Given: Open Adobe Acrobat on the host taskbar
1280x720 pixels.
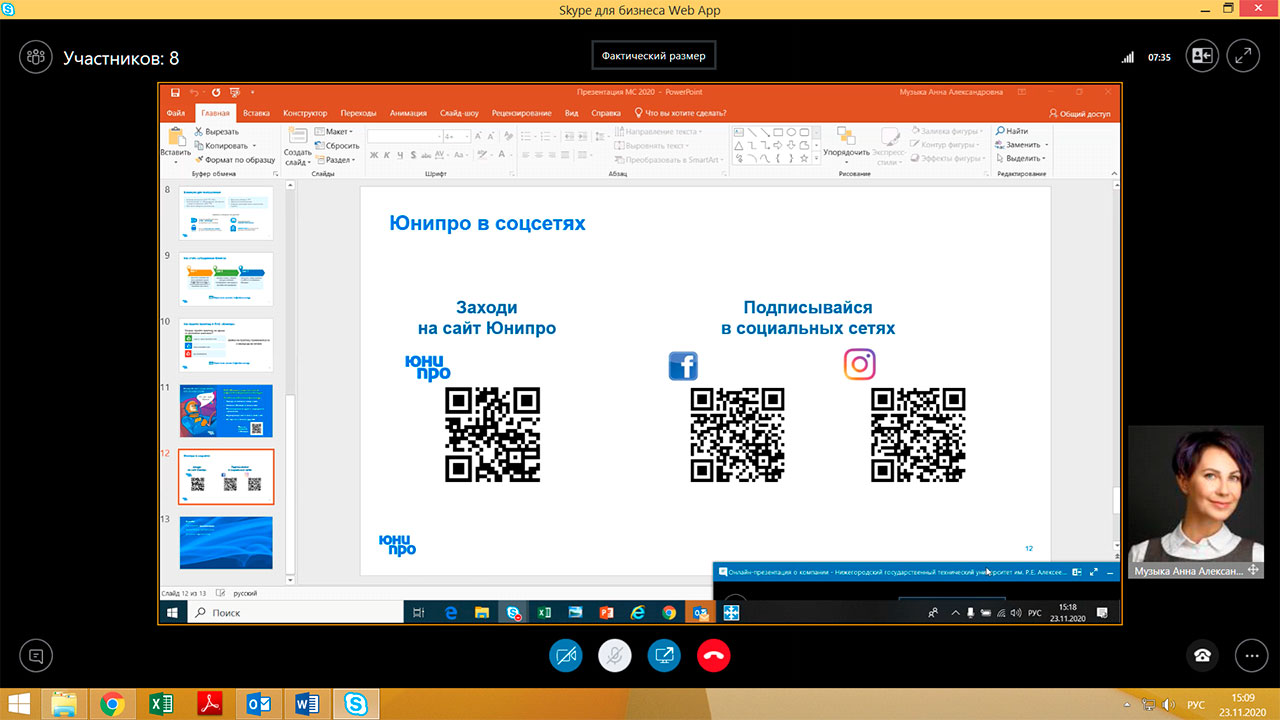Looking at the screenshot, I should tap(210, 704).
